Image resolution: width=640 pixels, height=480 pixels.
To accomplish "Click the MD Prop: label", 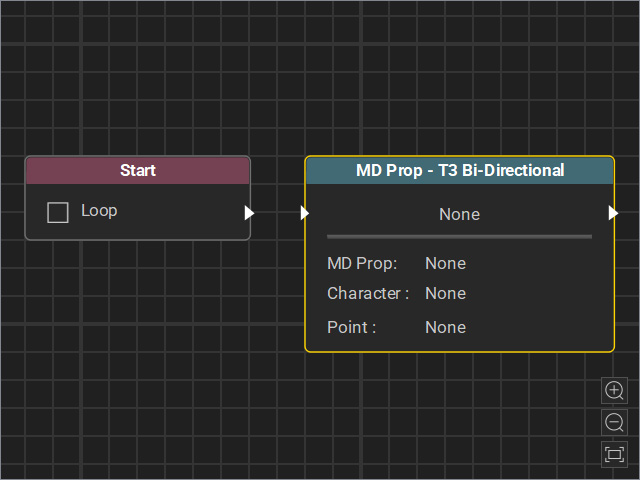I will coord(362,264).
